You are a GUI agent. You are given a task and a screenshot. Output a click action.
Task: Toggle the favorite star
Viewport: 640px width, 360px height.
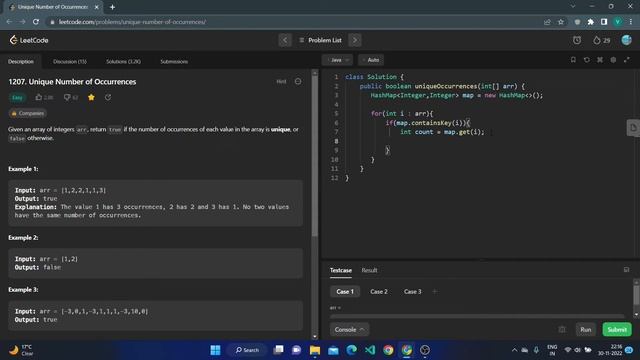(91, 97)
